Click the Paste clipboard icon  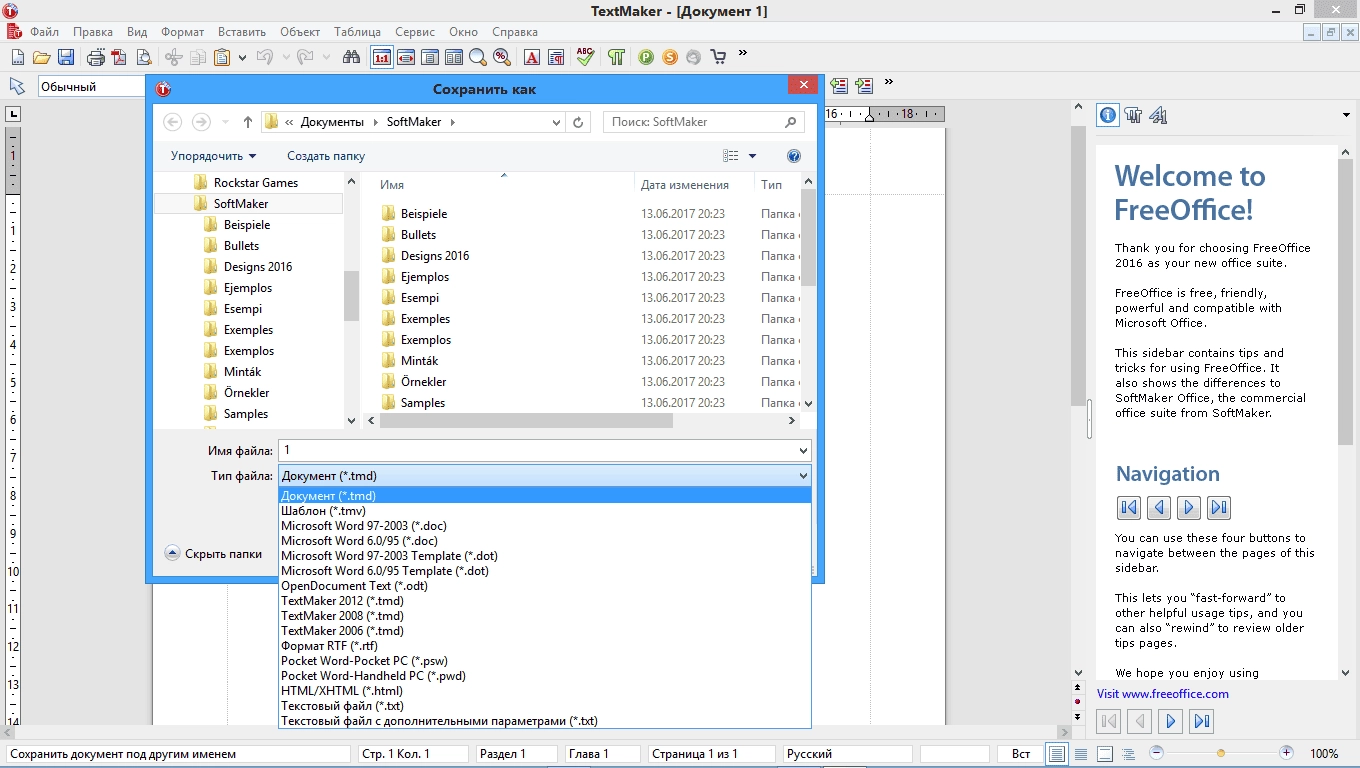[223, 57]
